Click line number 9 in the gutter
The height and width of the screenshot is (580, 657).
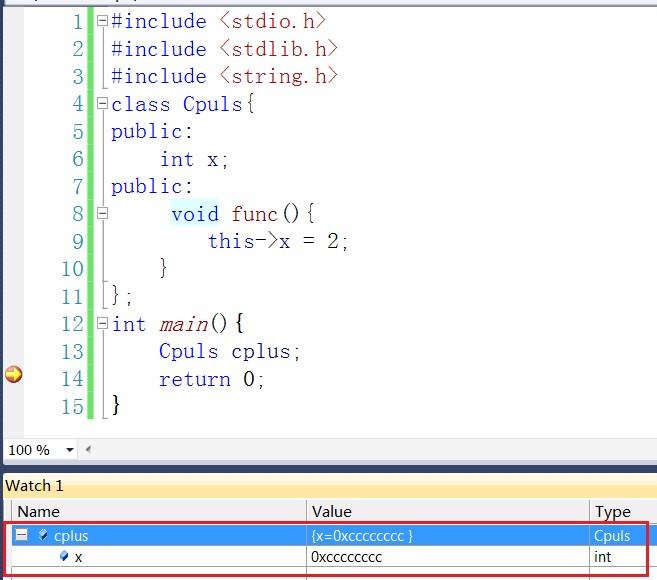(78, 241)
